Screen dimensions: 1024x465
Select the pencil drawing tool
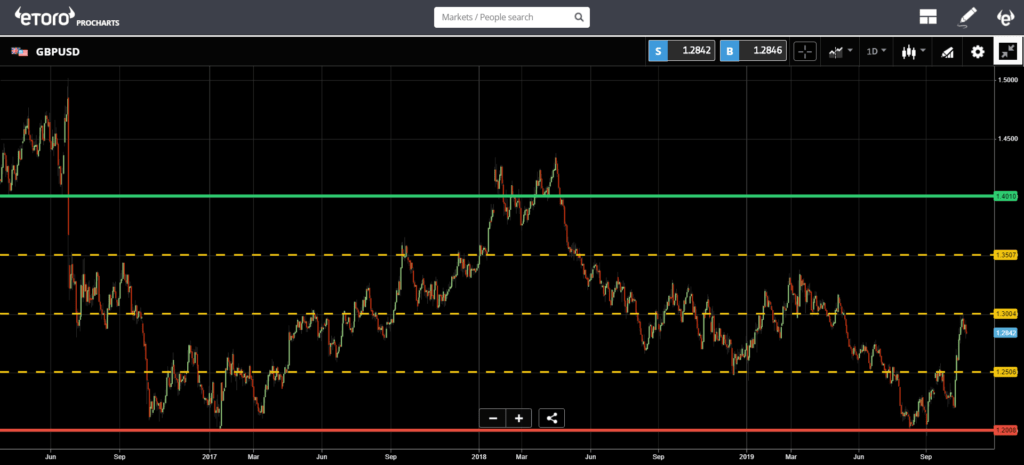[967, 17]
